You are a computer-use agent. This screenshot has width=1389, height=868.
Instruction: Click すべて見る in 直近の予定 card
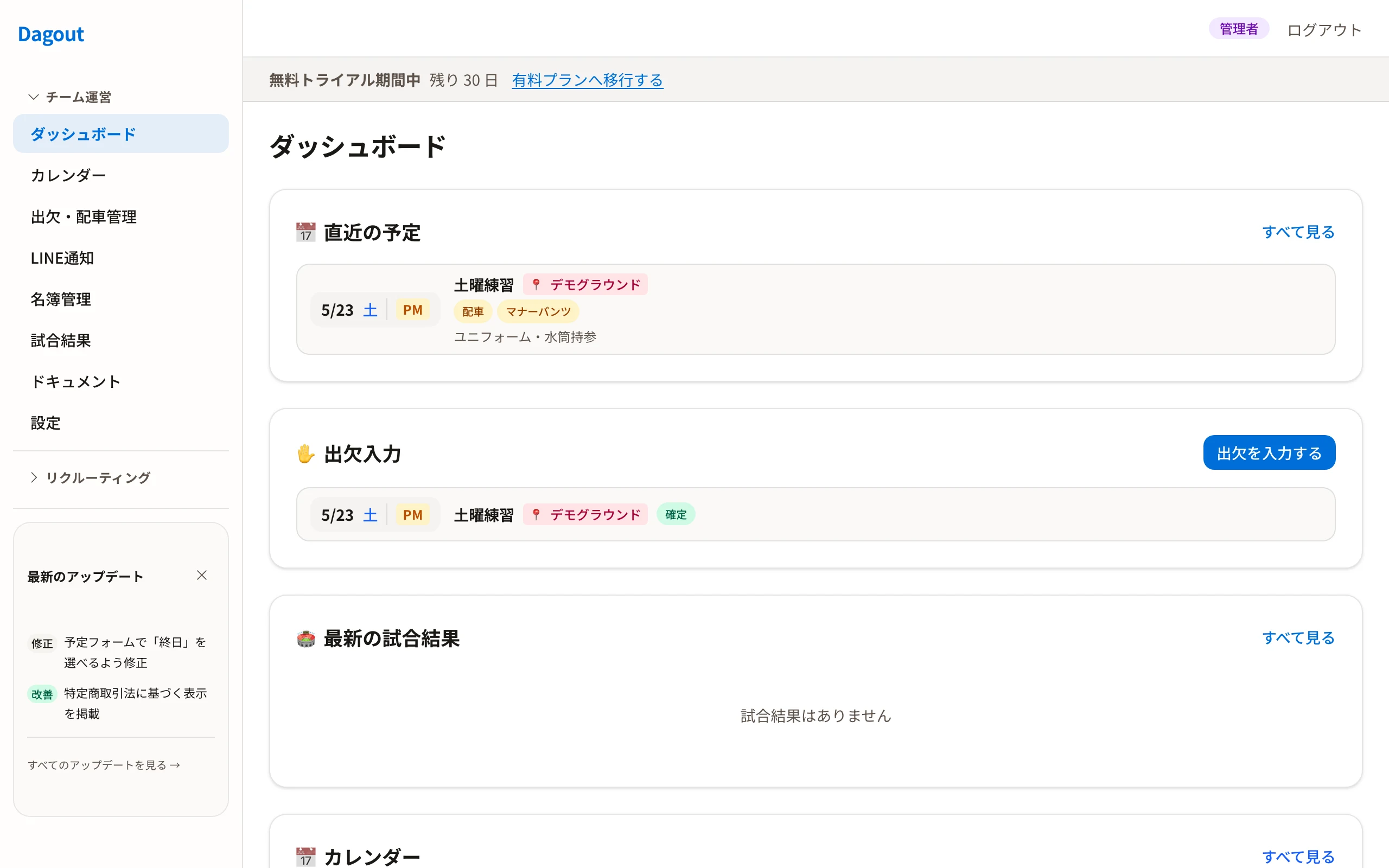[1298, 232]
